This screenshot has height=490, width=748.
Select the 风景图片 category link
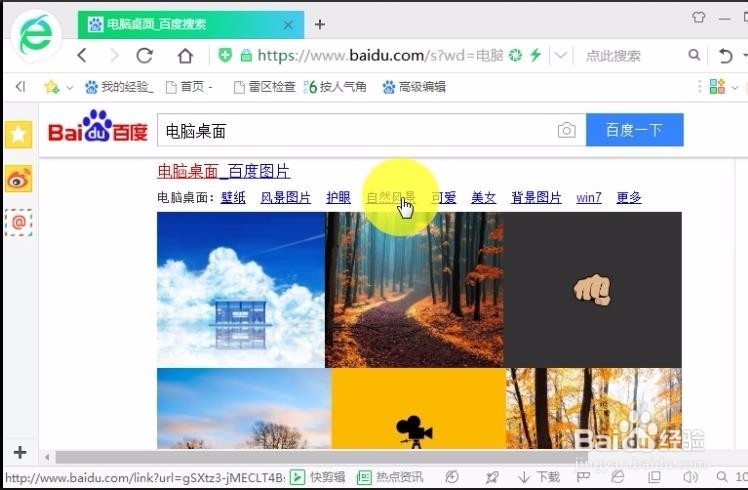286,198
